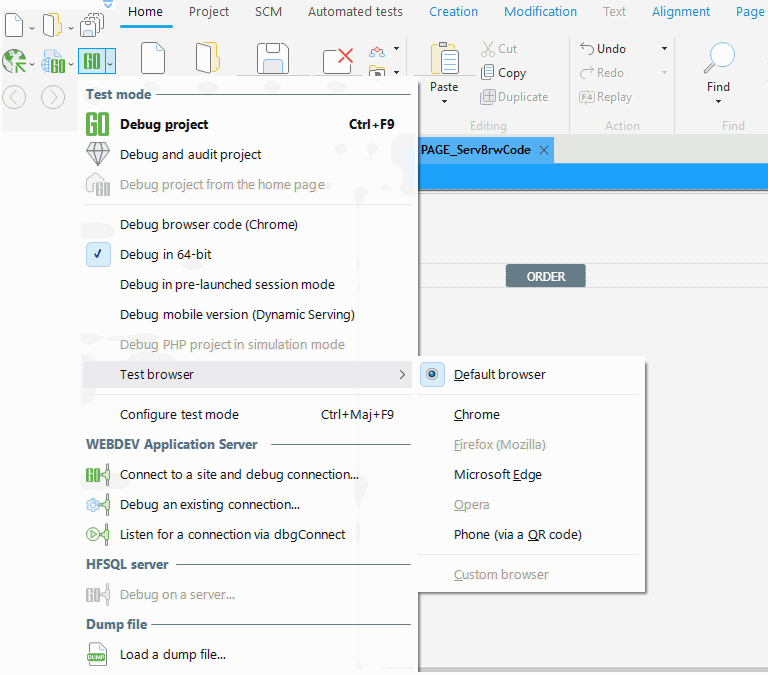Click the small folder icon below shapes icon
768x675 pixels.
[x=377, y=72]
